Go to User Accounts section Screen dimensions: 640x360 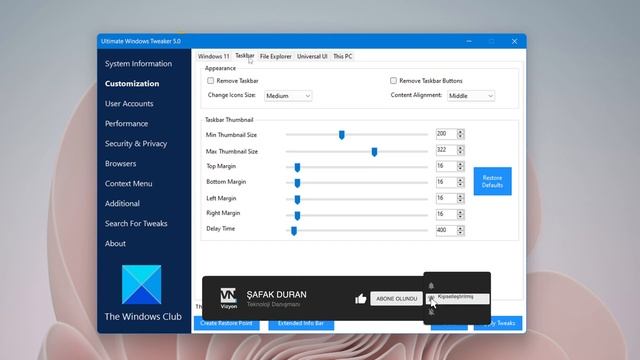pos(129,104)
